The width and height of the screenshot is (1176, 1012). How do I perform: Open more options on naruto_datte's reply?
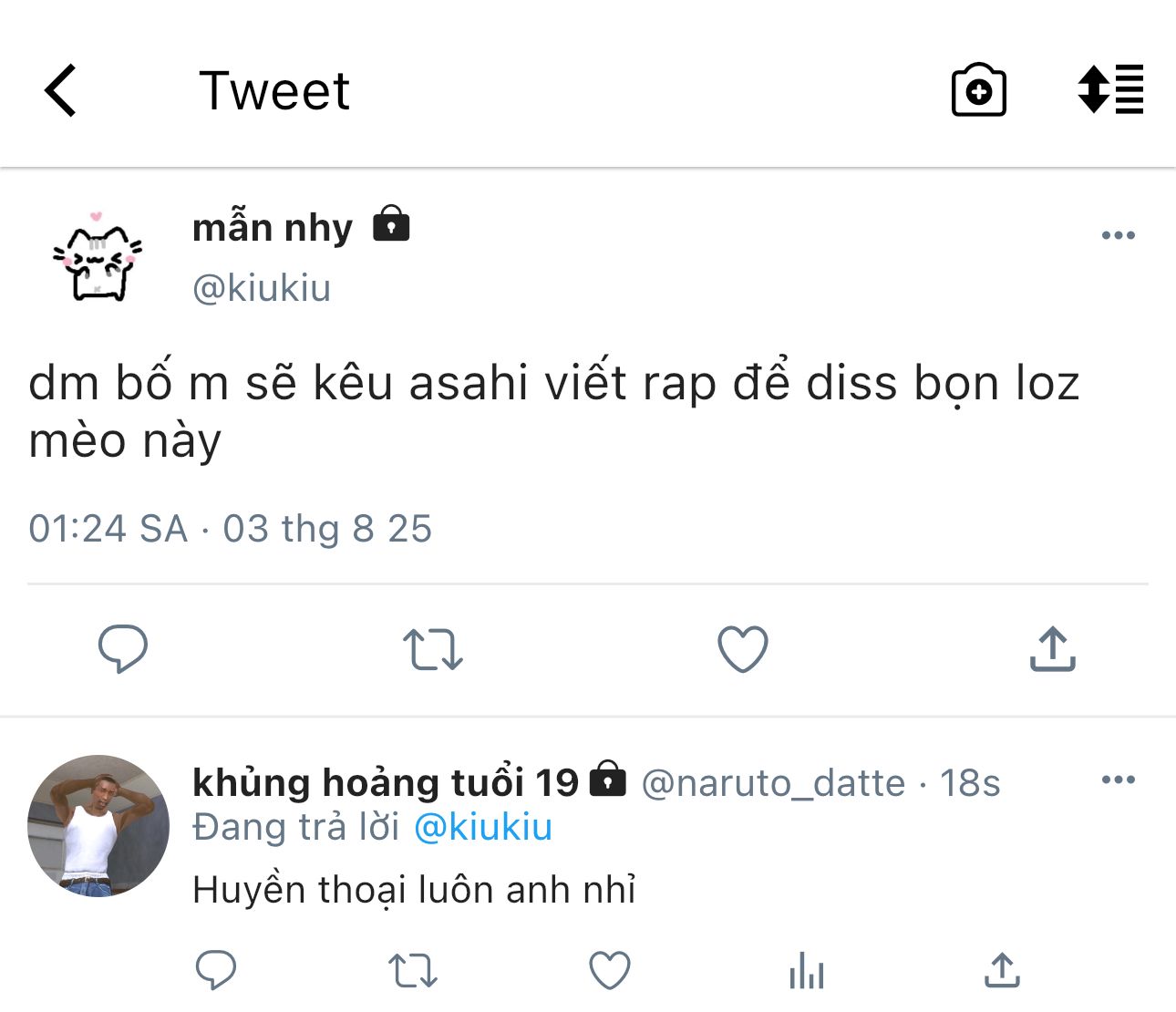point(1118,780)
